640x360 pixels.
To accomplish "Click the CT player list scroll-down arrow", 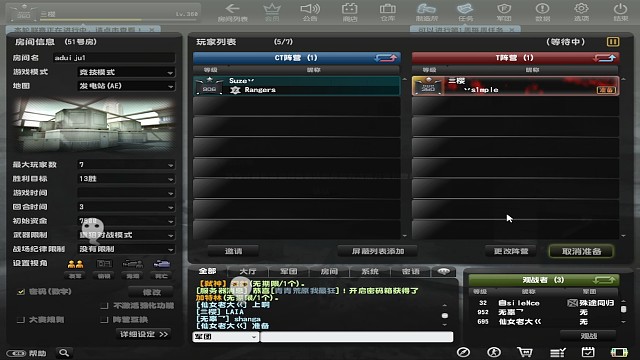I will 404,236.
